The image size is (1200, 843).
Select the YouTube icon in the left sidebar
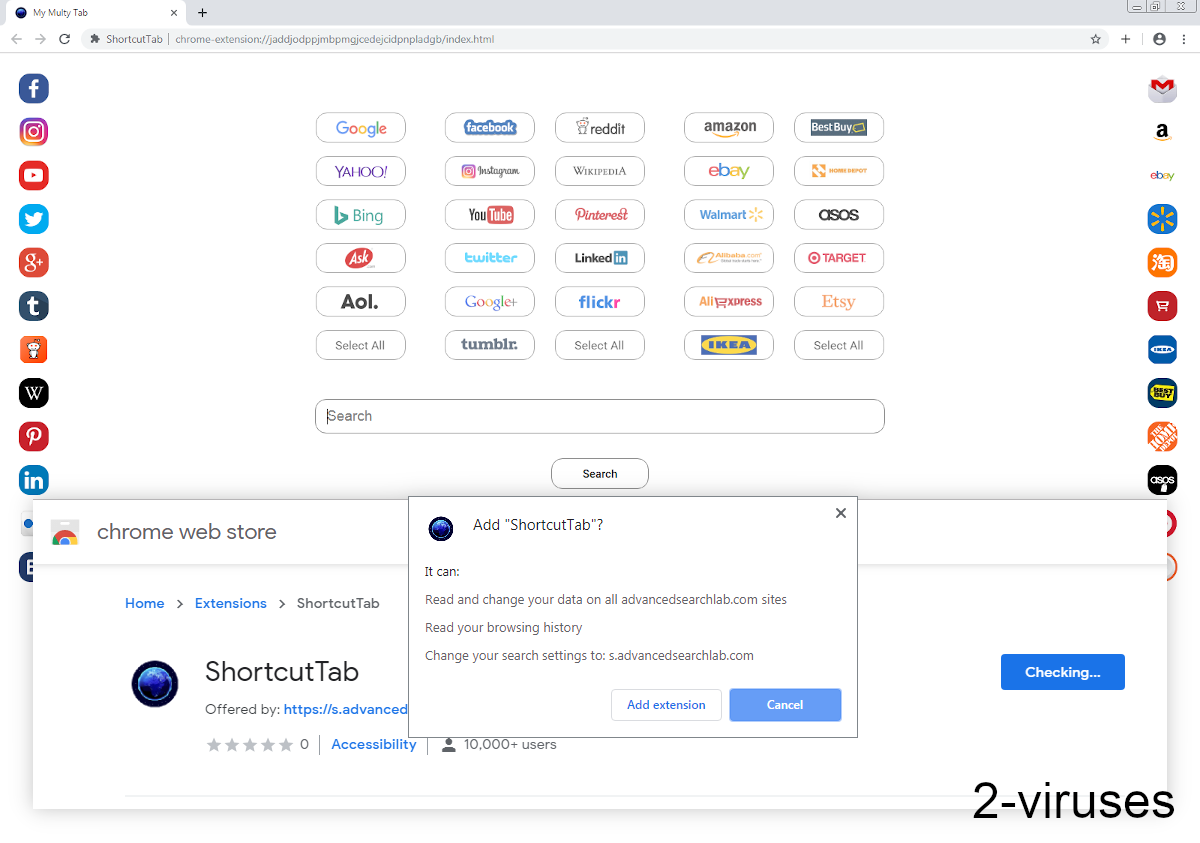[x=33, y=175]
